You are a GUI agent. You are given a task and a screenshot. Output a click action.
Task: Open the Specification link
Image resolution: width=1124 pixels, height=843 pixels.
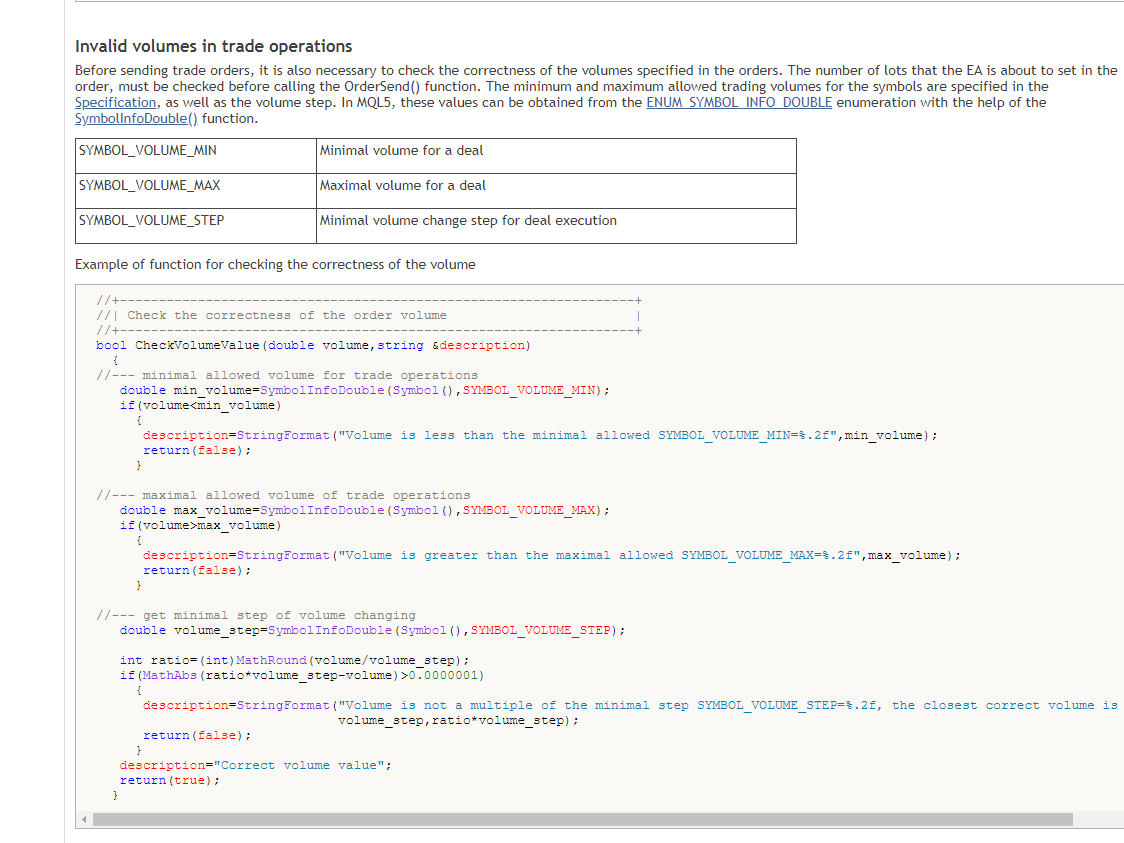(116, 102)
